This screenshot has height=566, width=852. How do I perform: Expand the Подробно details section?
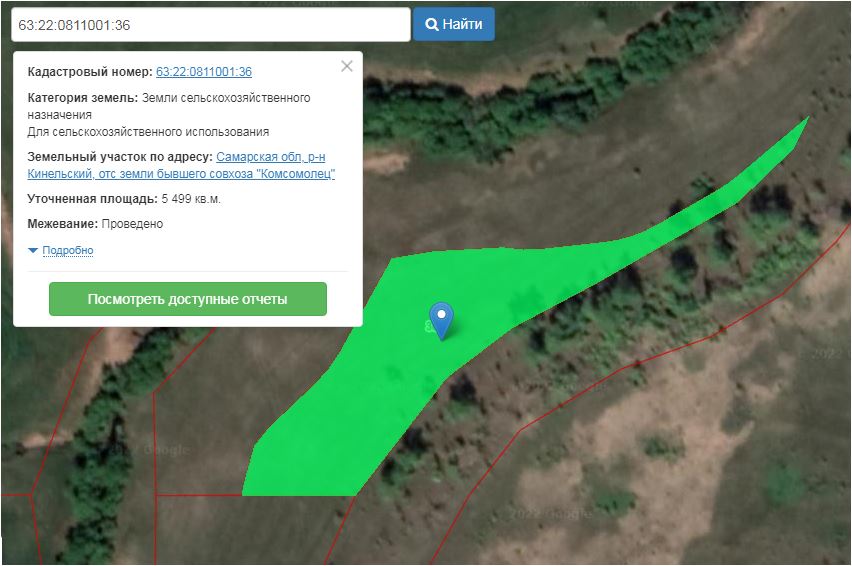(x=67, y=250)
